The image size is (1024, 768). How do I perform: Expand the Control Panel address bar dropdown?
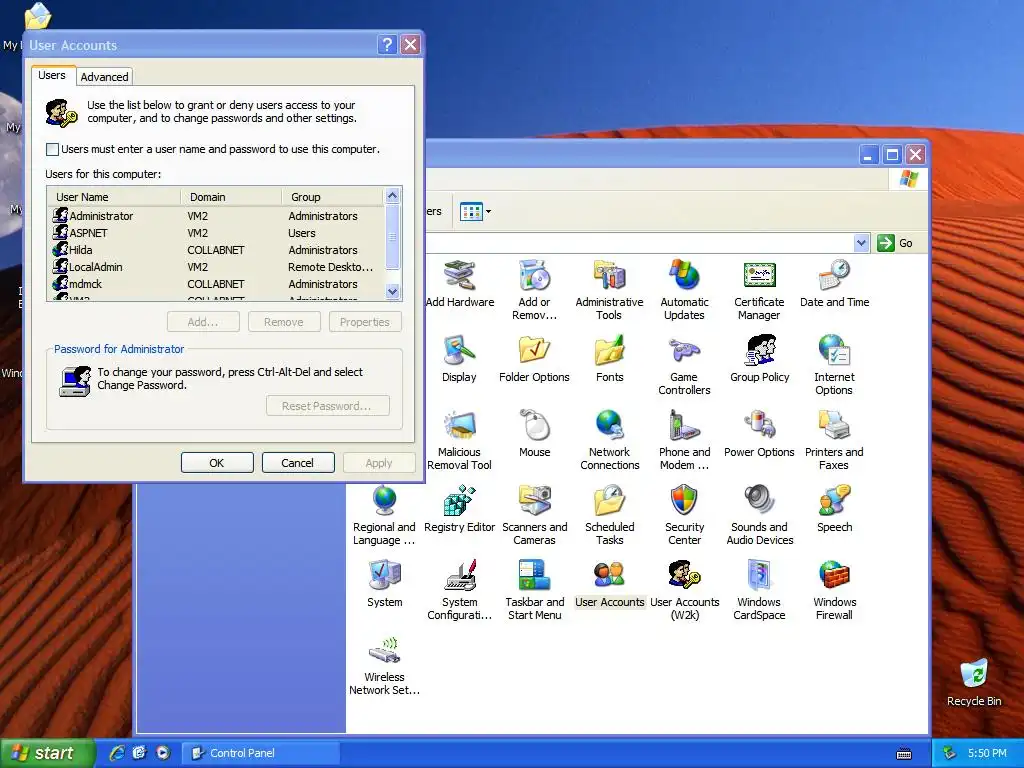861,243
